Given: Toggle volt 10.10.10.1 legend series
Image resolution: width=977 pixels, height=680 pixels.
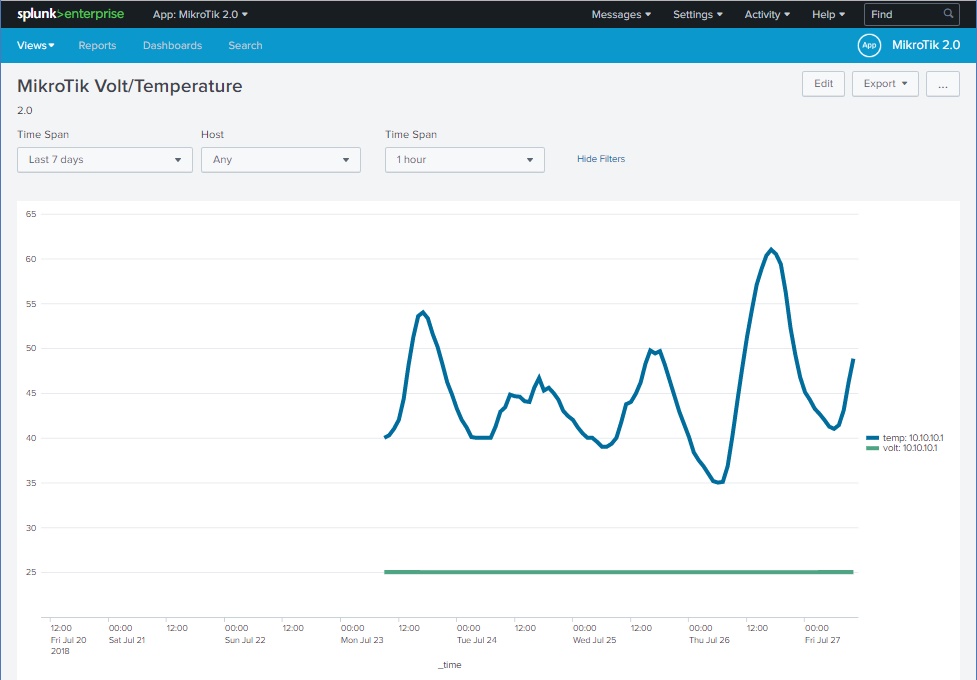Looking at the screenshot, I should point(905,448).
